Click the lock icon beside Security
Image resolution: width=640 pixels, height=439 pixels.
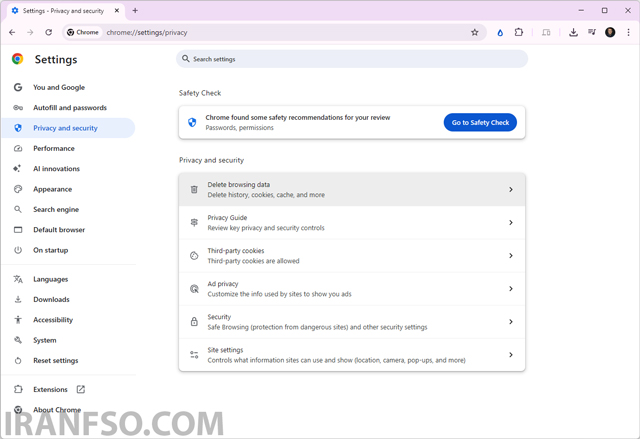(x=194, y=321)
